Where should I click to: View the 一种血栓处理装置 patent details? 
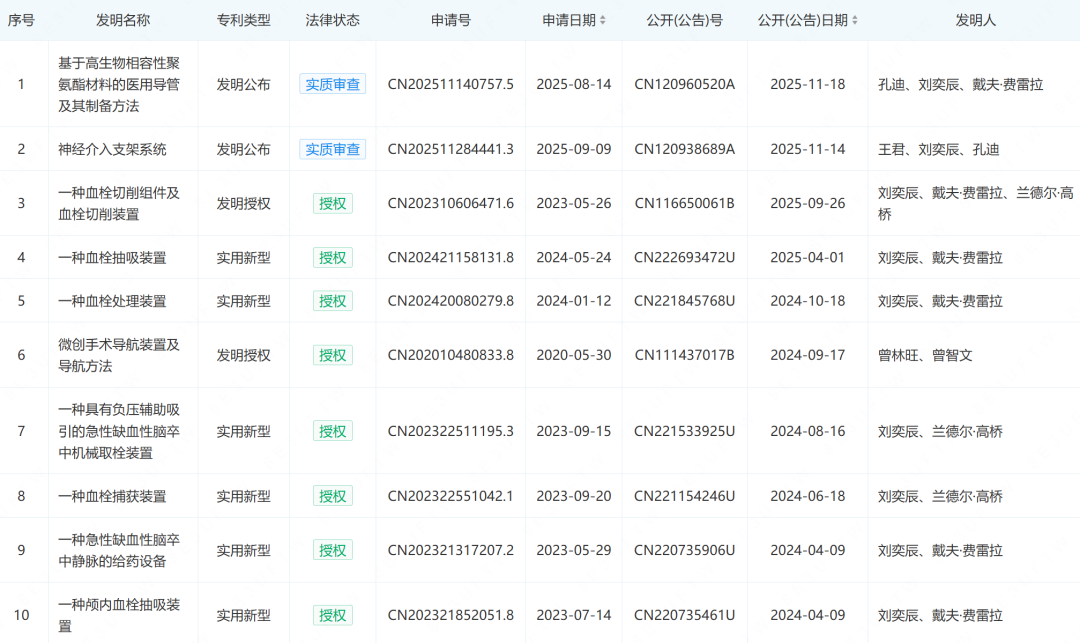[112, 301]
